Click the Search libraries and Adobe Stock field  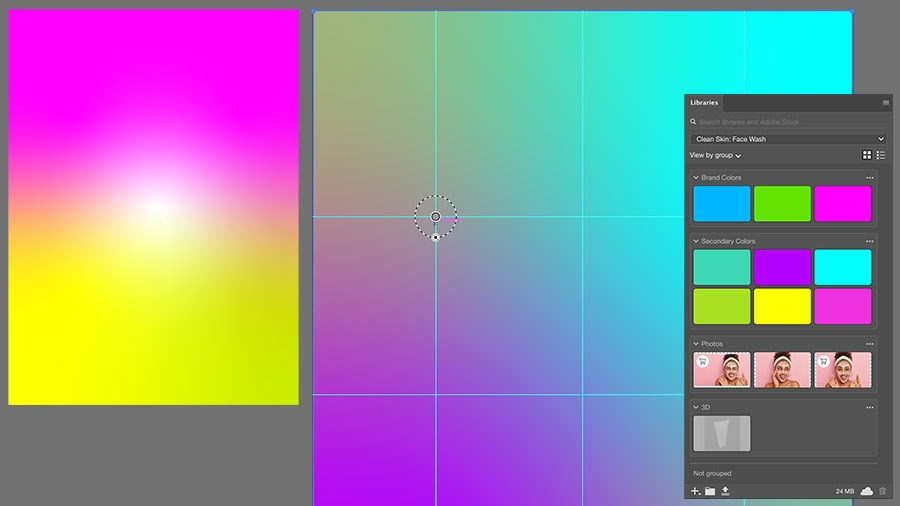(789, 122)
